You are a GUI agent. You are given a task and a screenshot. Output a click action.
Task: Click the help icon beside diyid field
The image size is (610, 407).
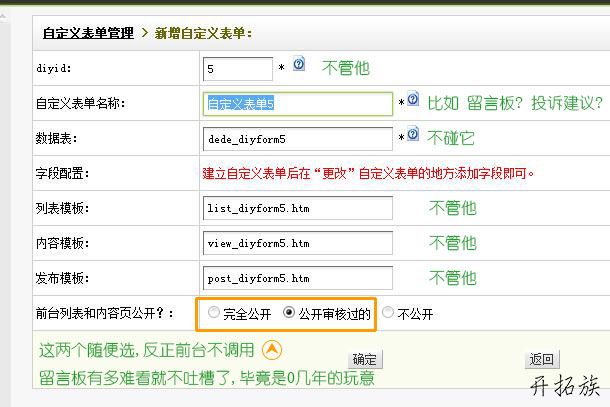coord(299,64)
